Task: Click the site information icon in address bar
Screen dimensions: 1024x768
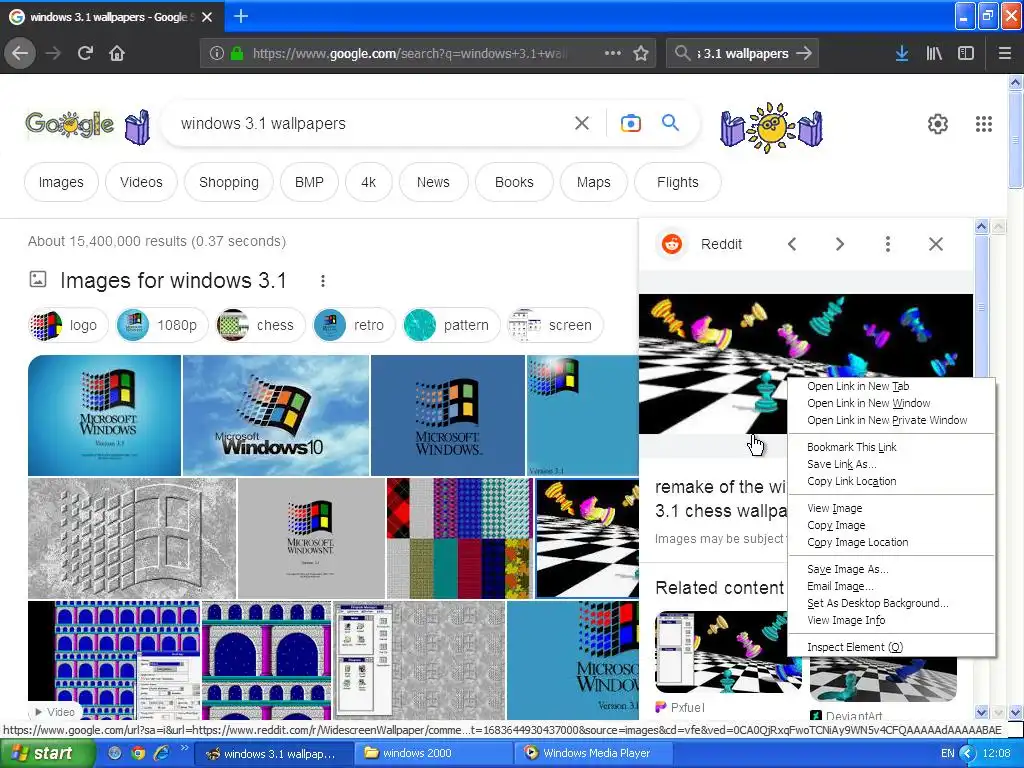Action: point(217,53)
